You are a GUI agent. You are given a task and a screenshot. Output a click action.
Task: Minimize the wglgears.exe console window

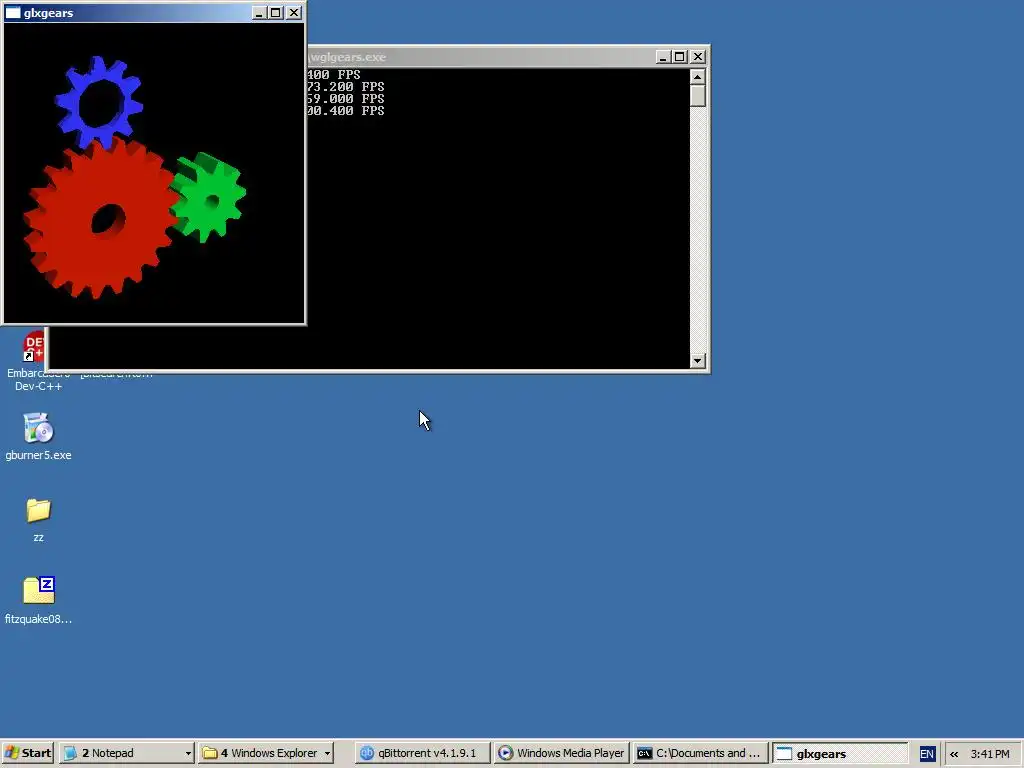[663, 57]
